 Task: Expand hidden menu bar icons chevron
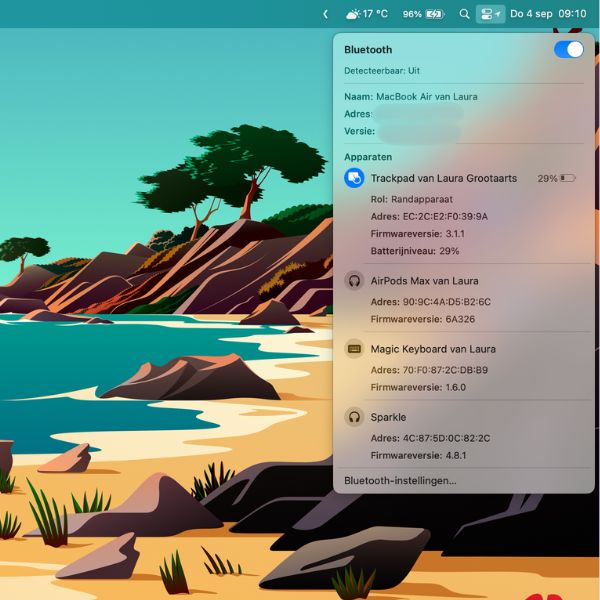(x=325, y=15)
